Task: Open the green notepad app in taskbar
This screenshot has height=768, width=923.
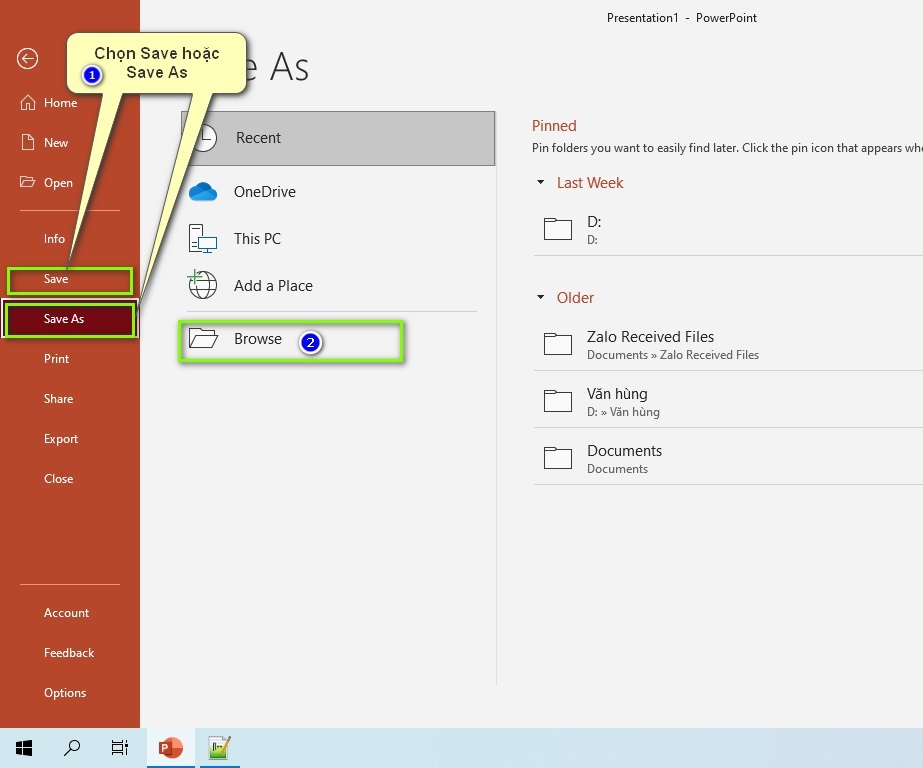Action: pos(220,748)
